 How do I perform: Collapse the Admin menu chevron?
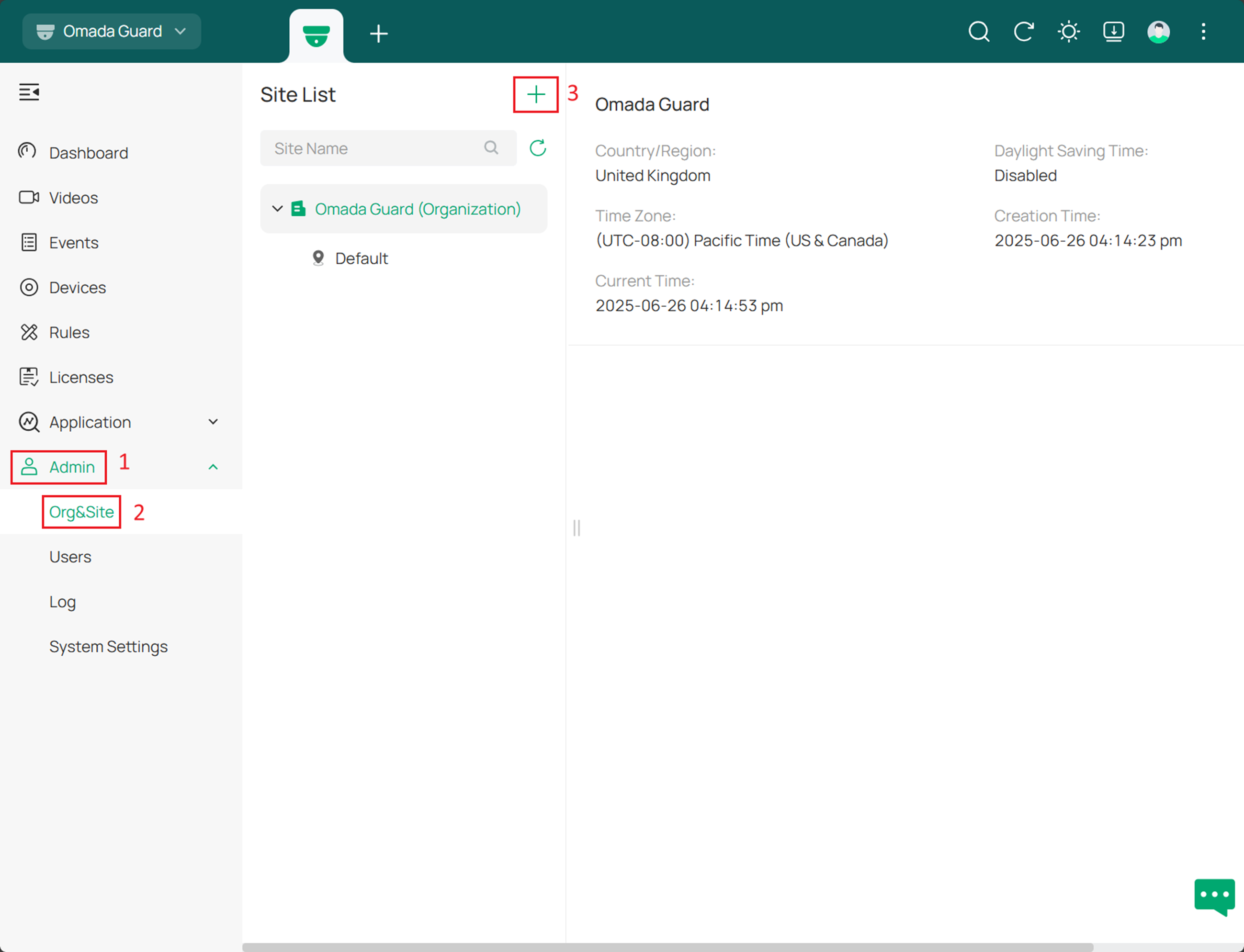click(213, 467)
